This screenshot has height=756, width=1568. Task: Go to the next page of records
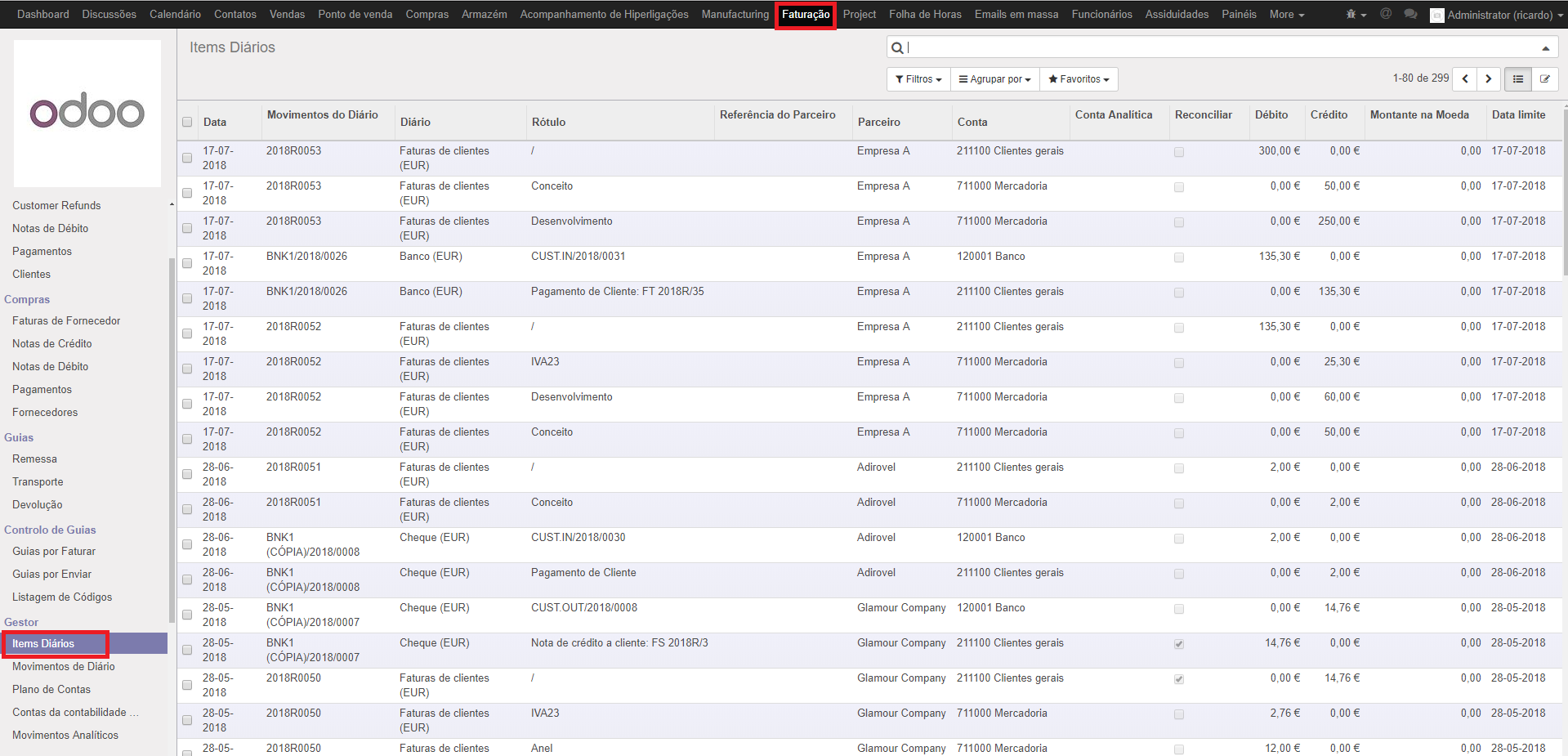click(1489, 79)
